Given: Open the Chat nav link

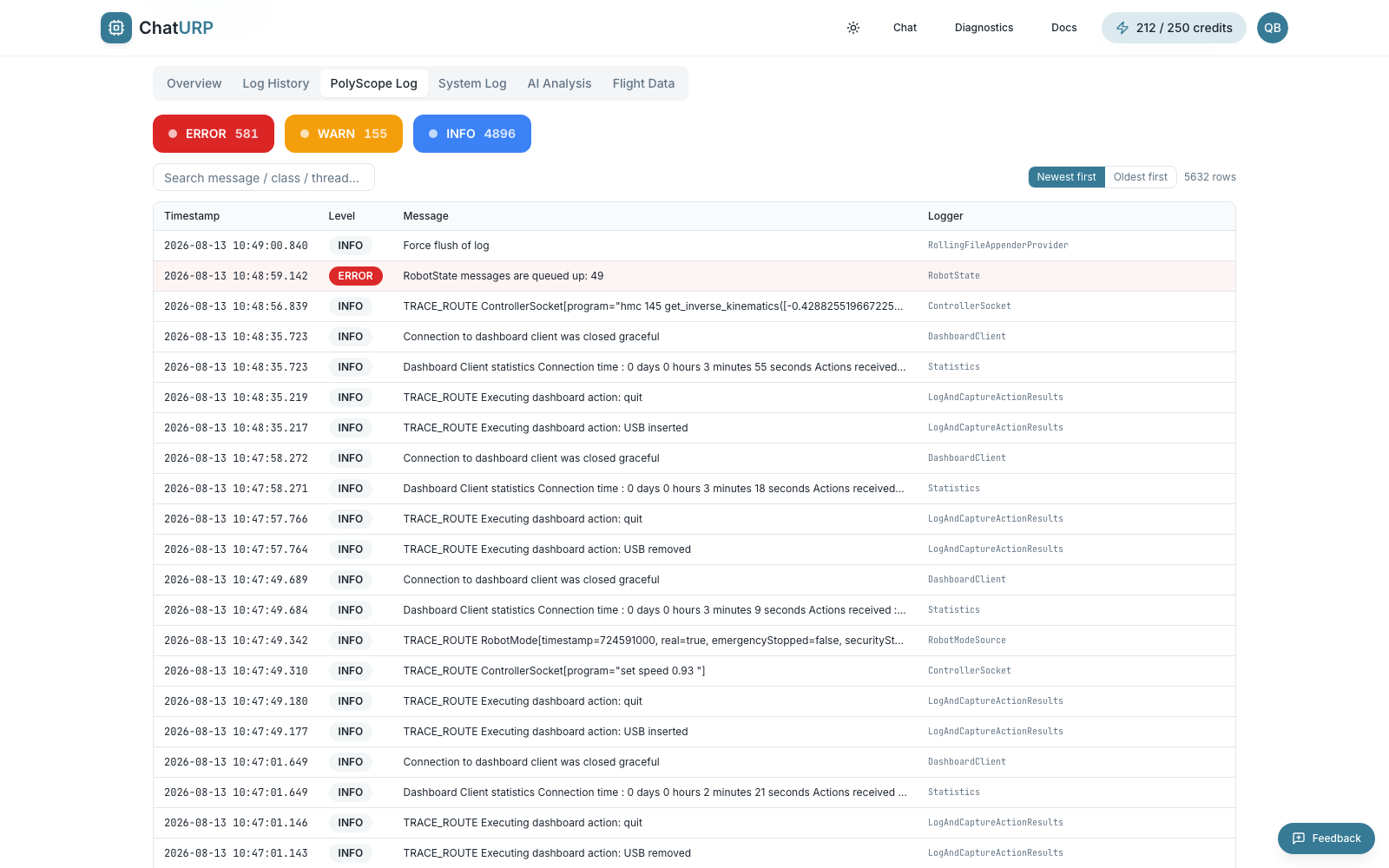Looking at the screenshot, I should (905, 28).
